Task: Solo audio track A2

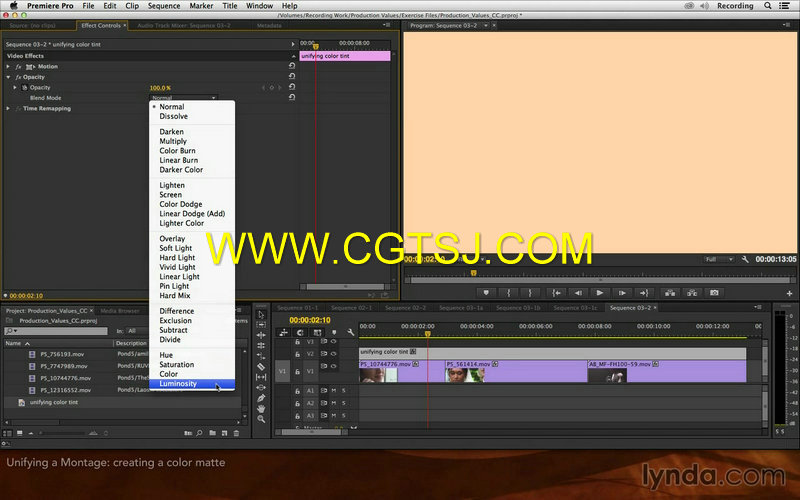Action: point(343,403)
